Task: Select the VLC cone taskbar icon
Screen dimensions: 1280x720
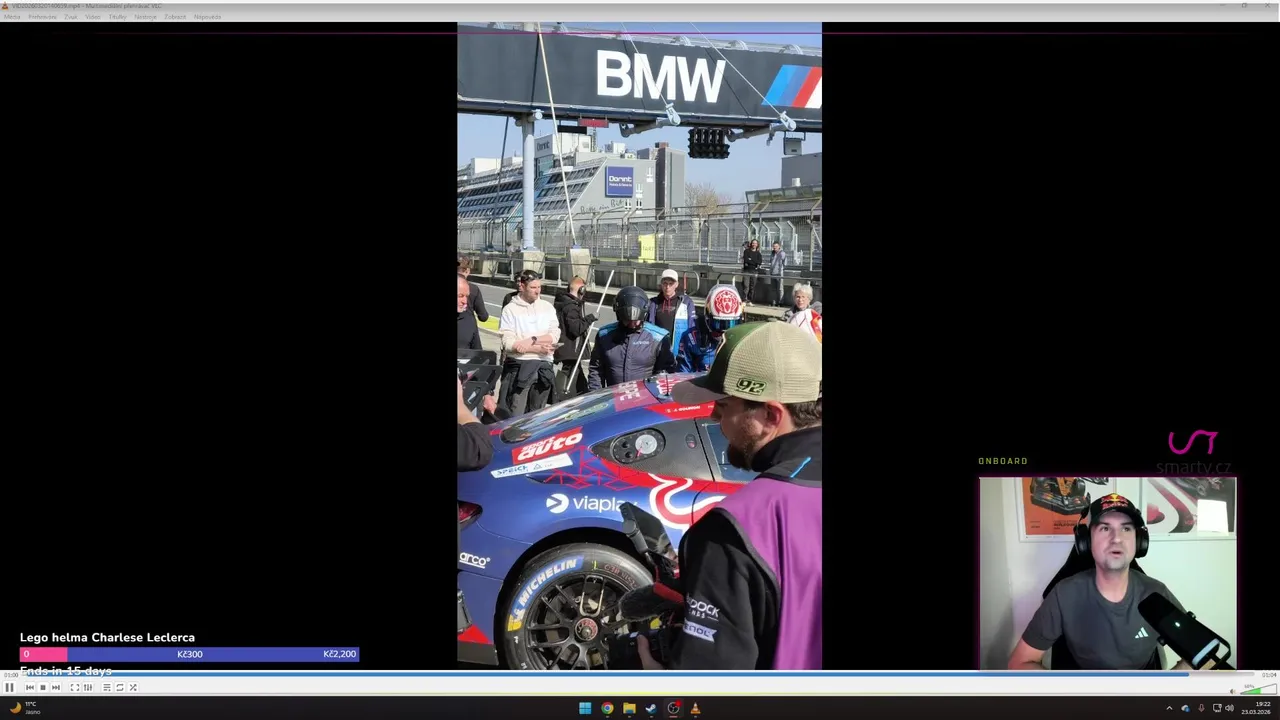Action: [695, 708]
